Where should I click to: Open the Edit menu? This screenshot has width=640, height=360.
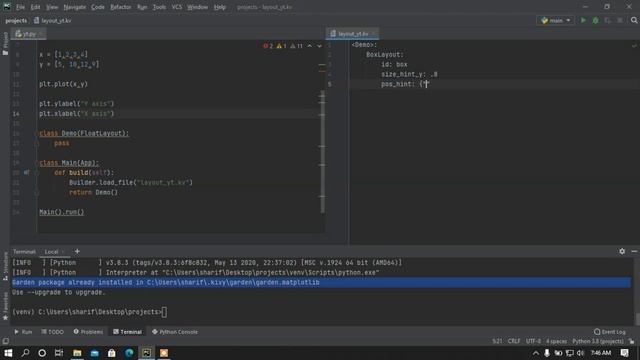click(36, 7)
